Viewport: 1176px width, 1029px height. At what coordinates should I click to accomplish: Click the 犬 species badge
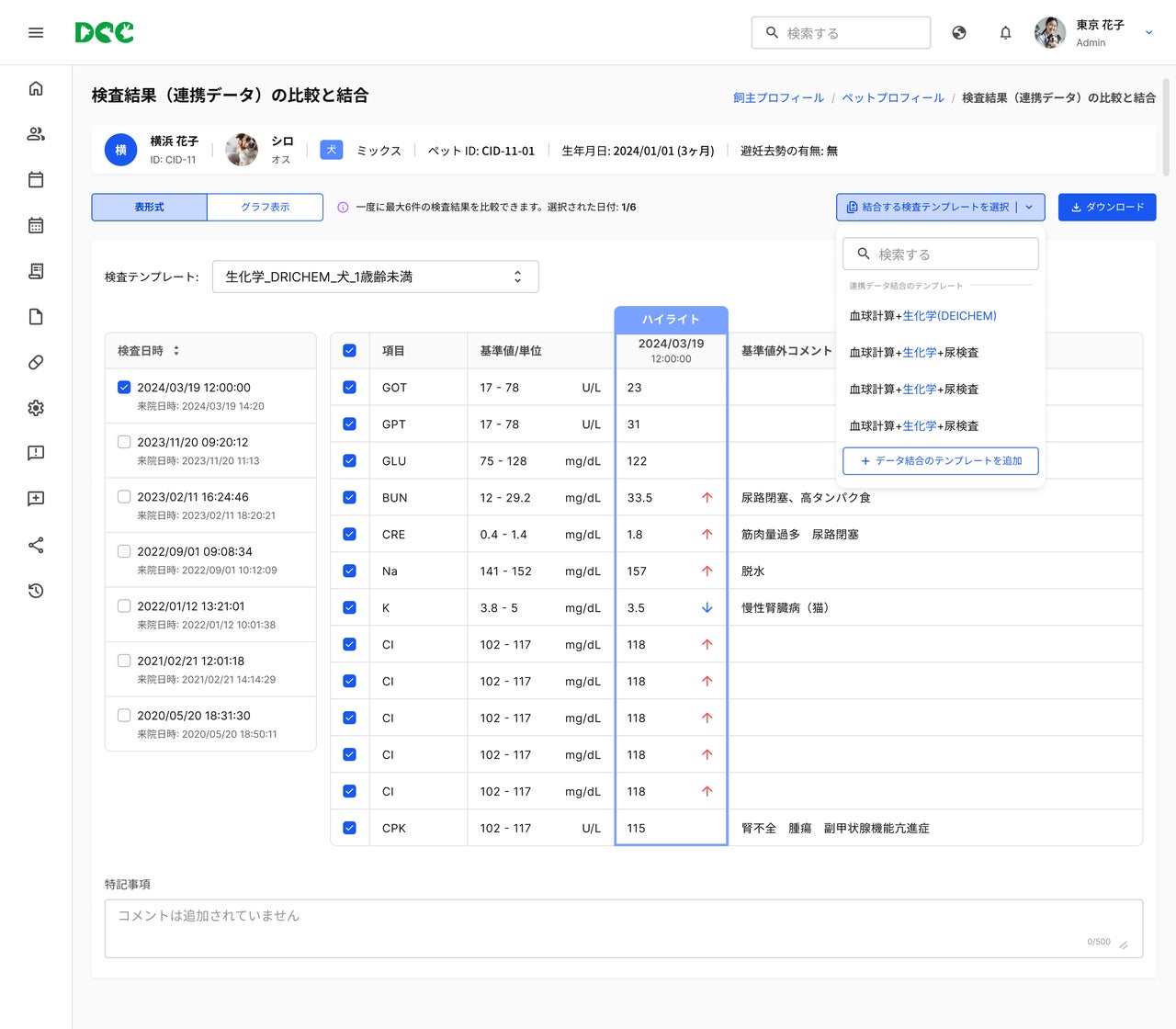tap(332, 150)
